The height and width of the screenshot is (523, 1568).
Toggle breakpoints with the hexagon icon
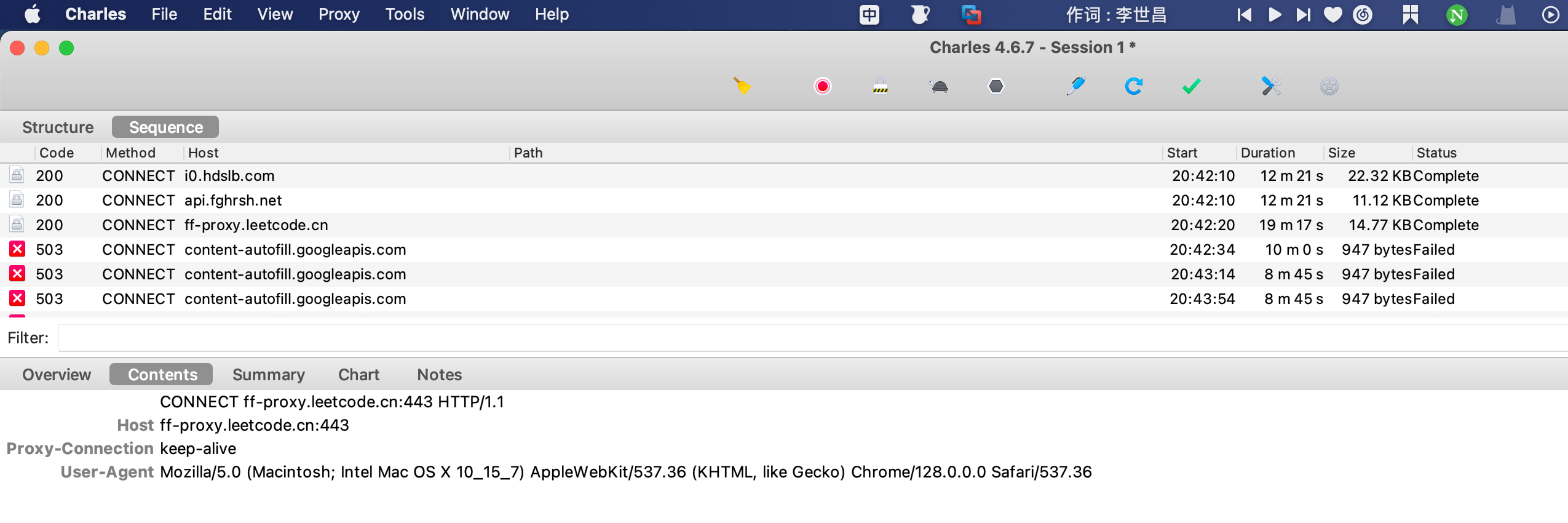point(996,86)
